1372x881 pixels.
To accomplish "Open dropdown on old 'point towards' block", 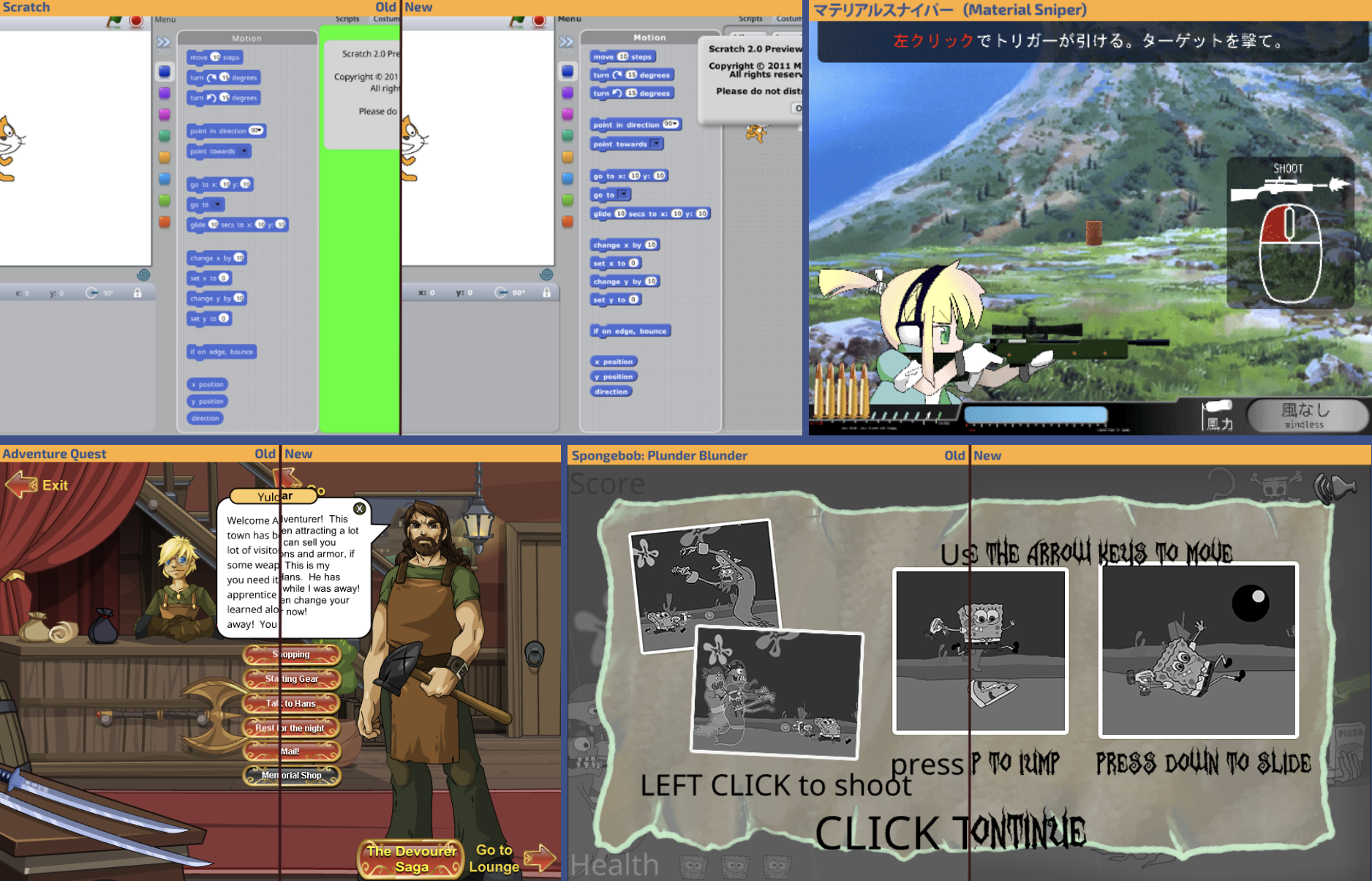I will point(244,151).
